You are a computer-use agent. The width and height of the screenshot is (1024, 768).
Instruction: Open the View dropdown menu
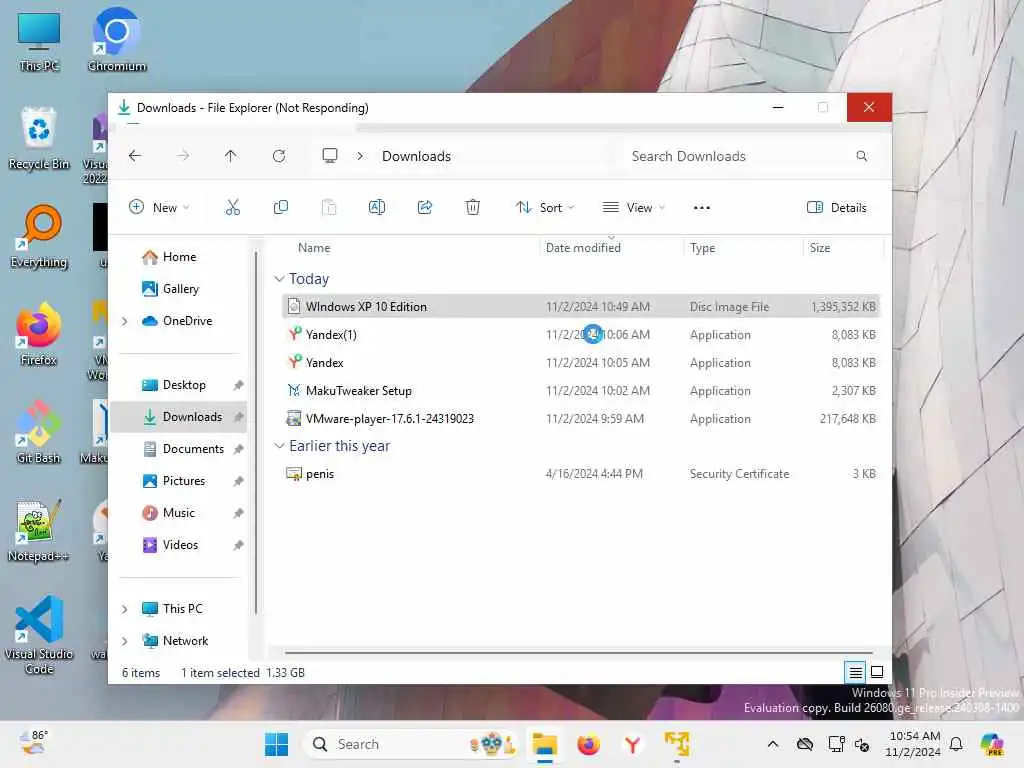click(633, 208)
